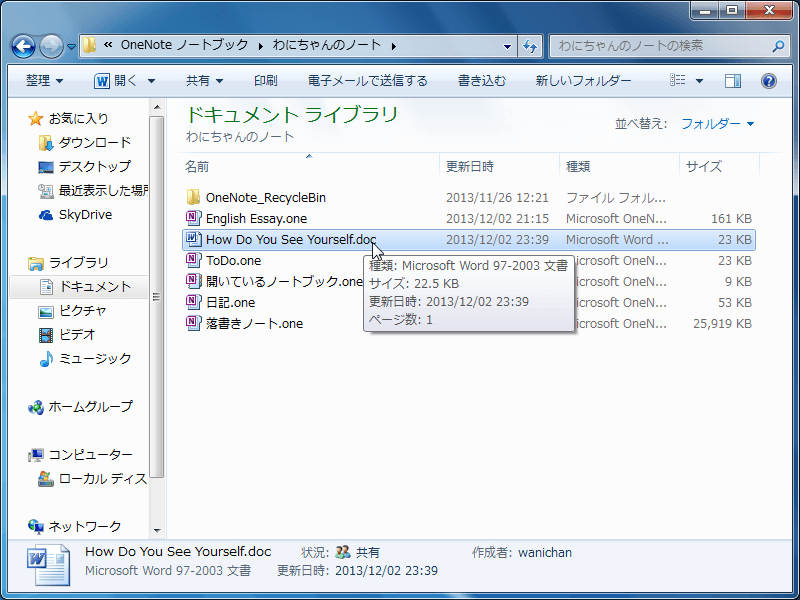Select the OneNote_RecycleBin folder
Viewport: 800px width, 600px height.
pyautogui.click(x=265, y=197)
